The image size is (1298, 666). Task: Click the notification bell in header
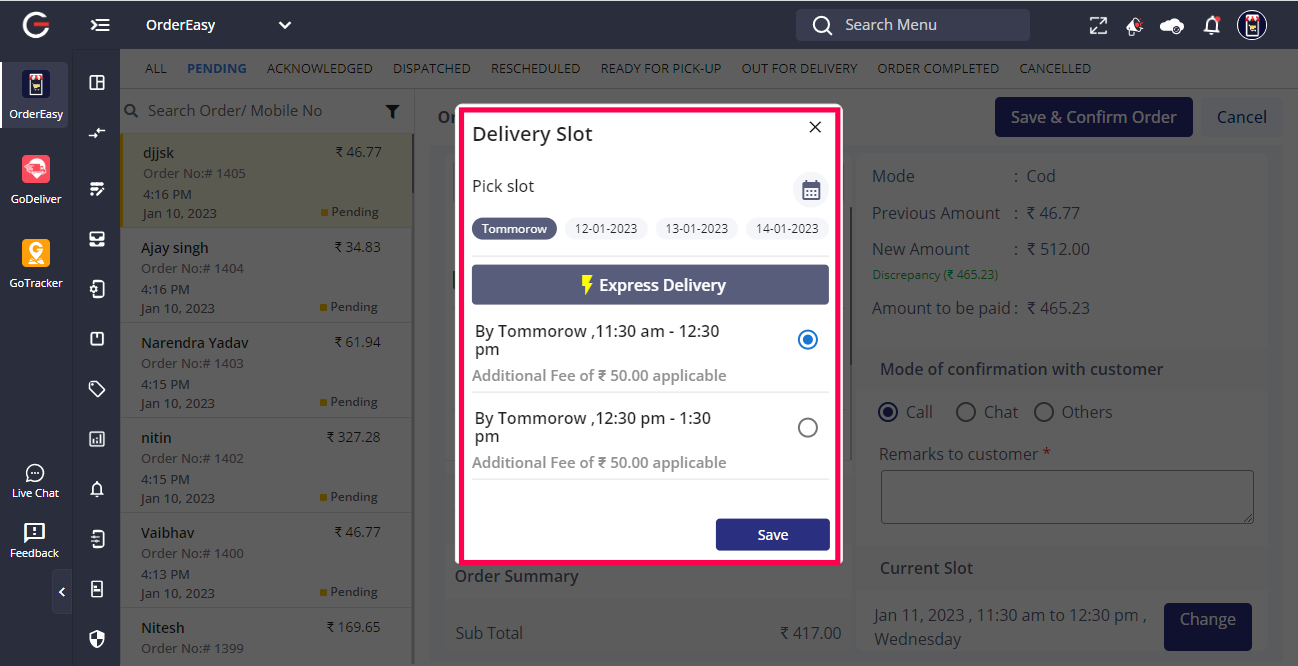point(1212,26)
